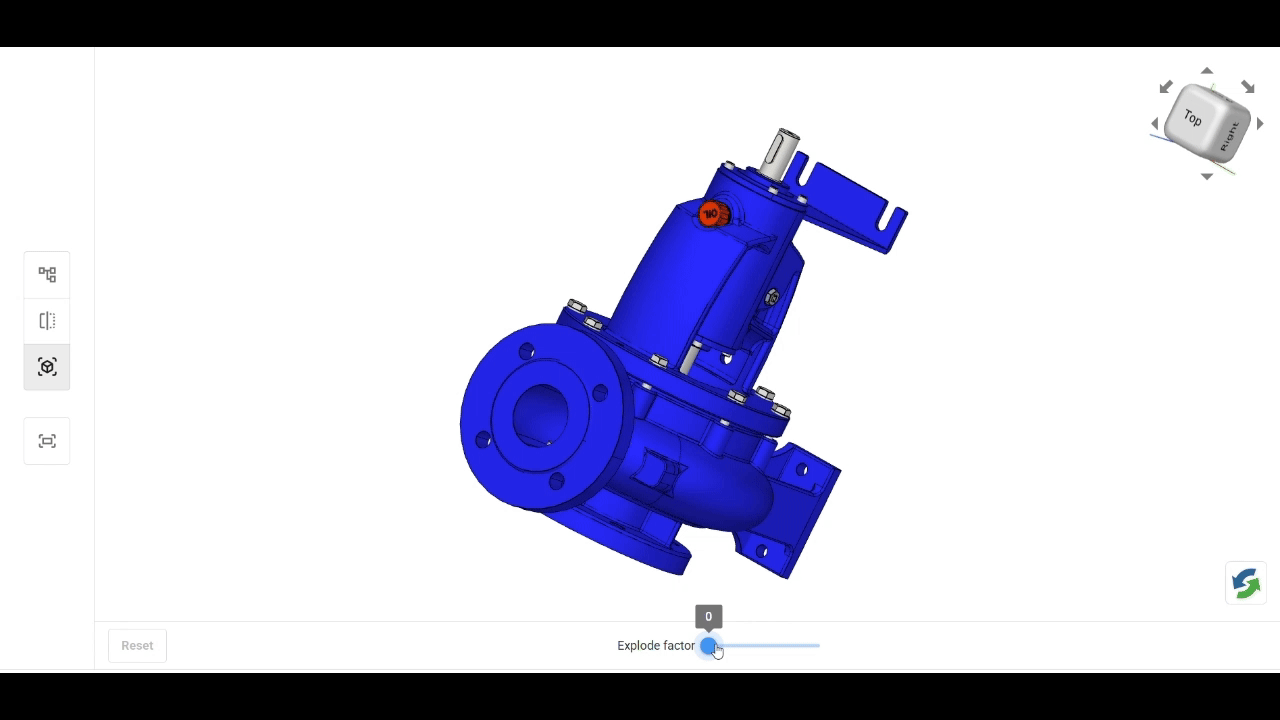Select the orange plug on the pump
The height and width of the screenshot is (720, 1280).
pos(711,214)
